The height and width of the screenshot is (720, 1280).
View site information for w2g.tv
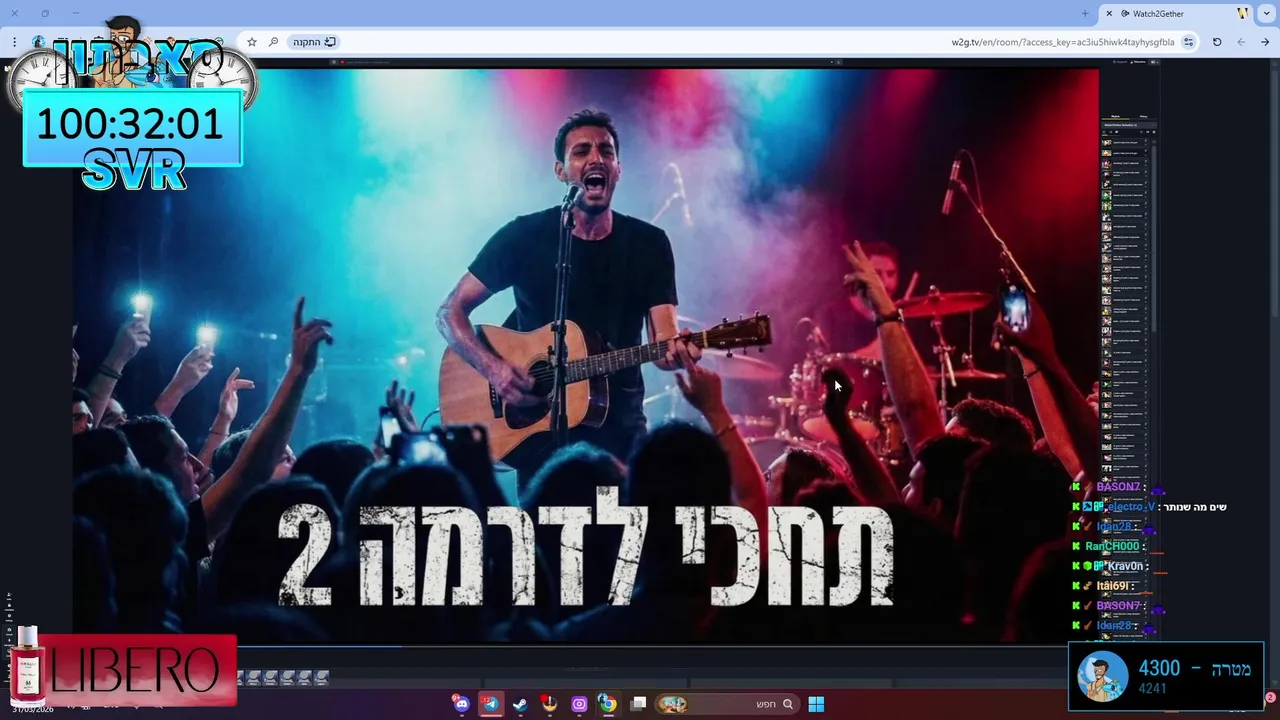(1188, 42)
